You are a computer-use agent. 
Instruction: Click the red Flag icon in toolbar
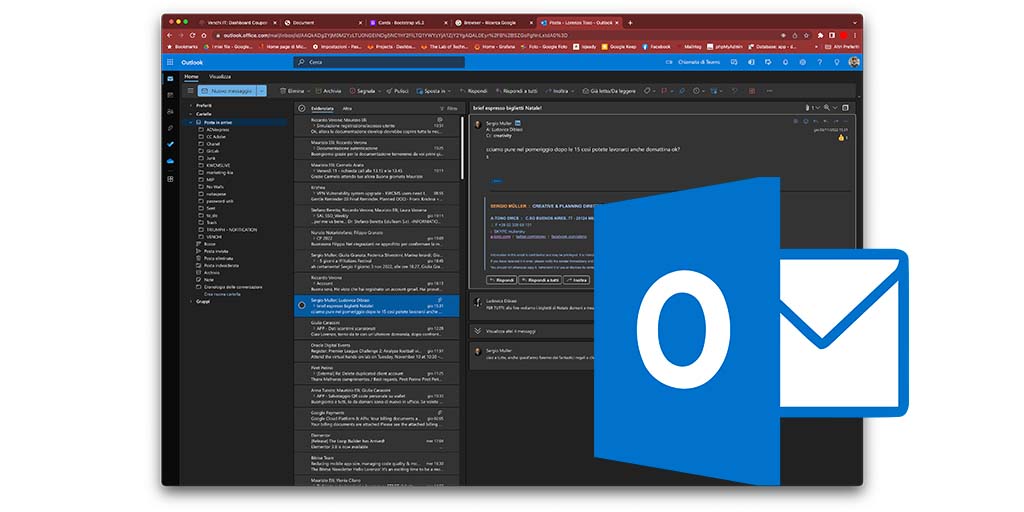(x=664, y=91)
